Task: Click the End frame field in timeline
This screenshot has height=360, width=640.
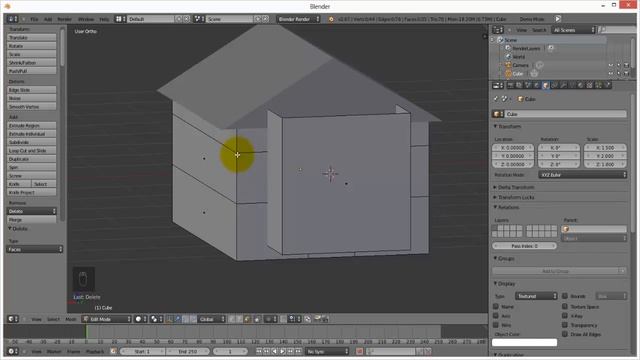Action: 188,351
